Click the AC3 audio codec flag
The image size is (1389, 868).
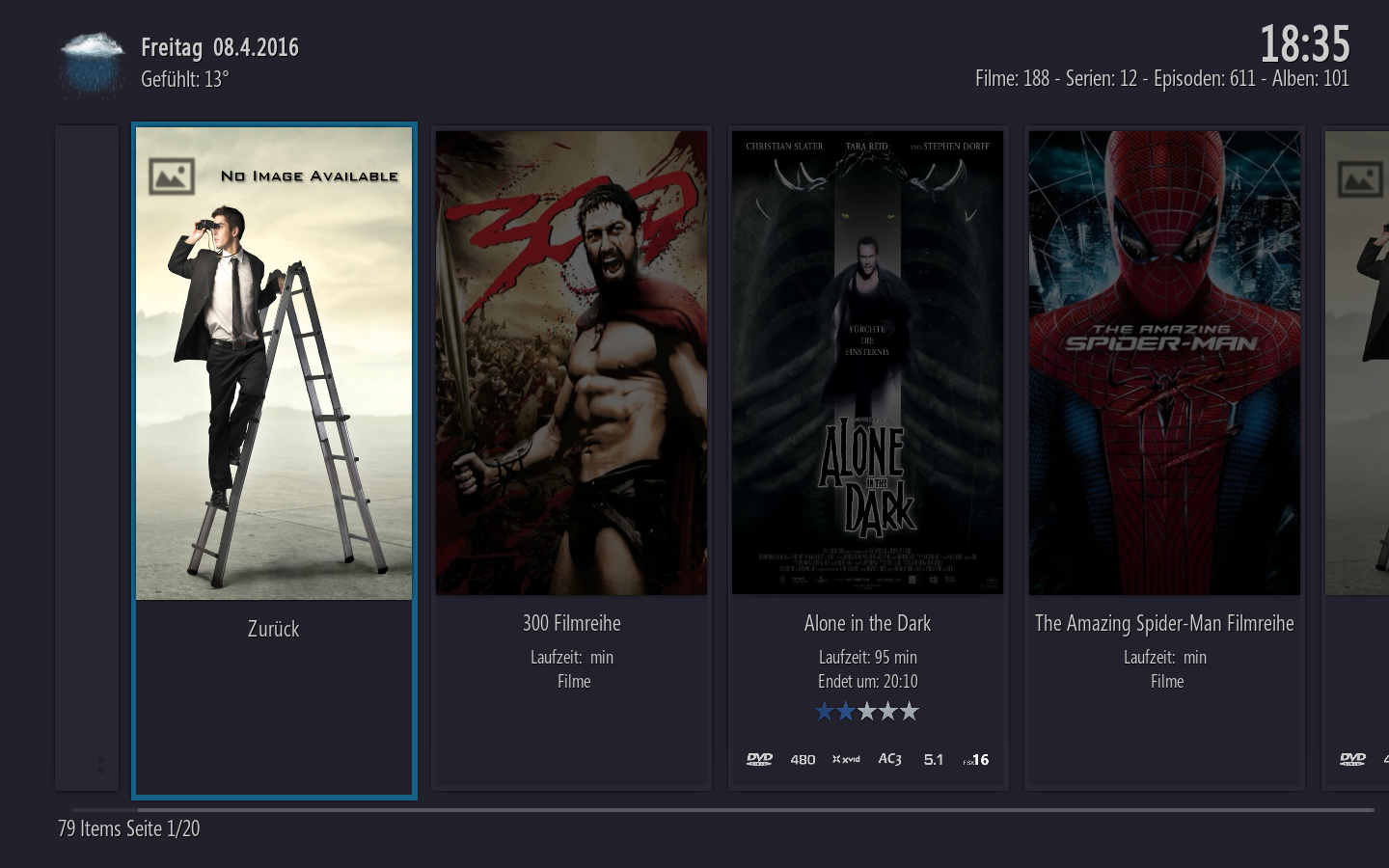(889, 759)
